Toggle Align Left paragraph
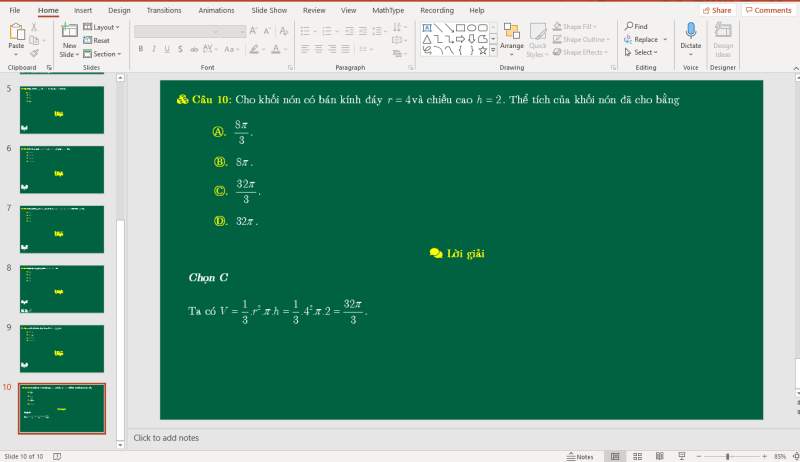This screenshot has width=800, height=462. (305, 49)
